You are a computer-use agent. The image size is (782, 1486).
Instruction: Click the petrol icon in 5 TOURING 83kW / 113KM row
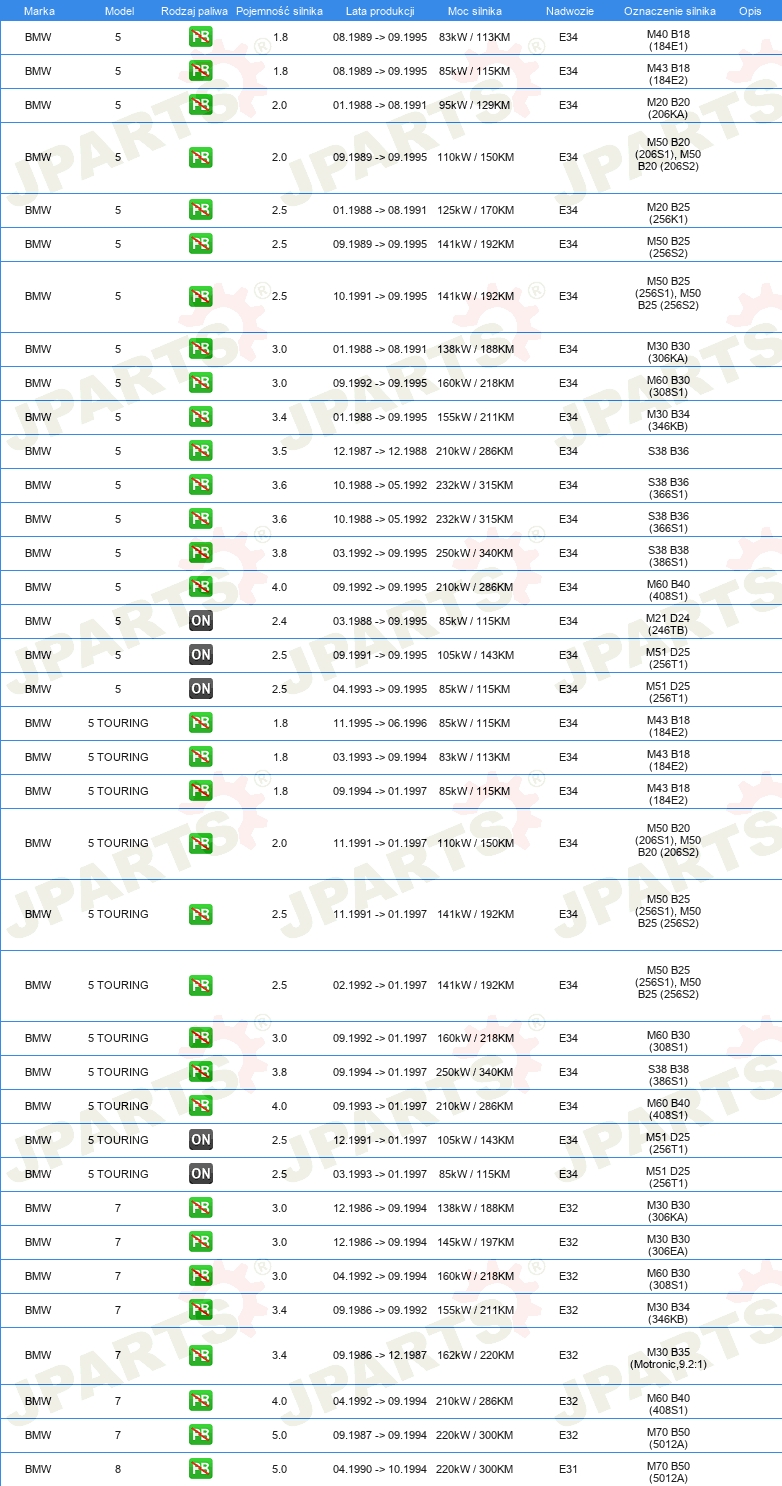(201, 757)
